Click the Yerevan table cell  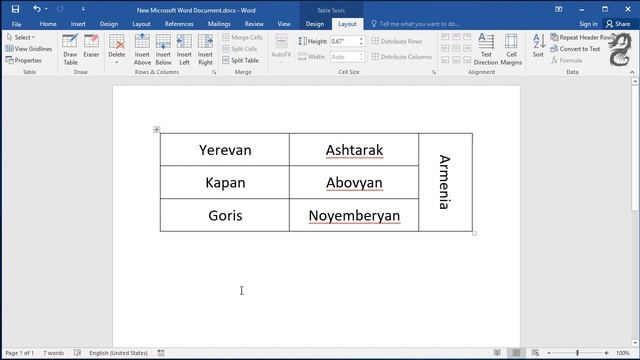tap(225, 149)
